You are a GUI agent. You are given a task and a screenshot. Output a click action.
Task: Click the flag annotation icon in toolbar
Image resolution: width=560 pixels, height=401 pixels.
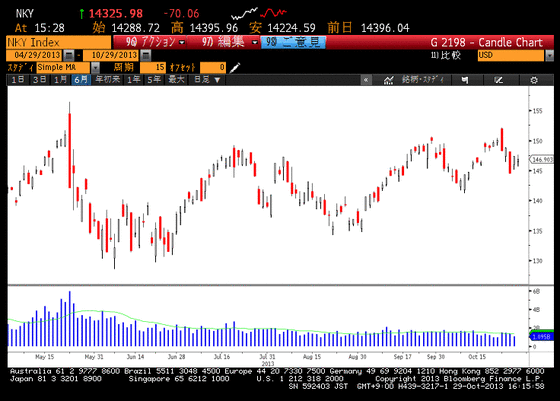465,80
